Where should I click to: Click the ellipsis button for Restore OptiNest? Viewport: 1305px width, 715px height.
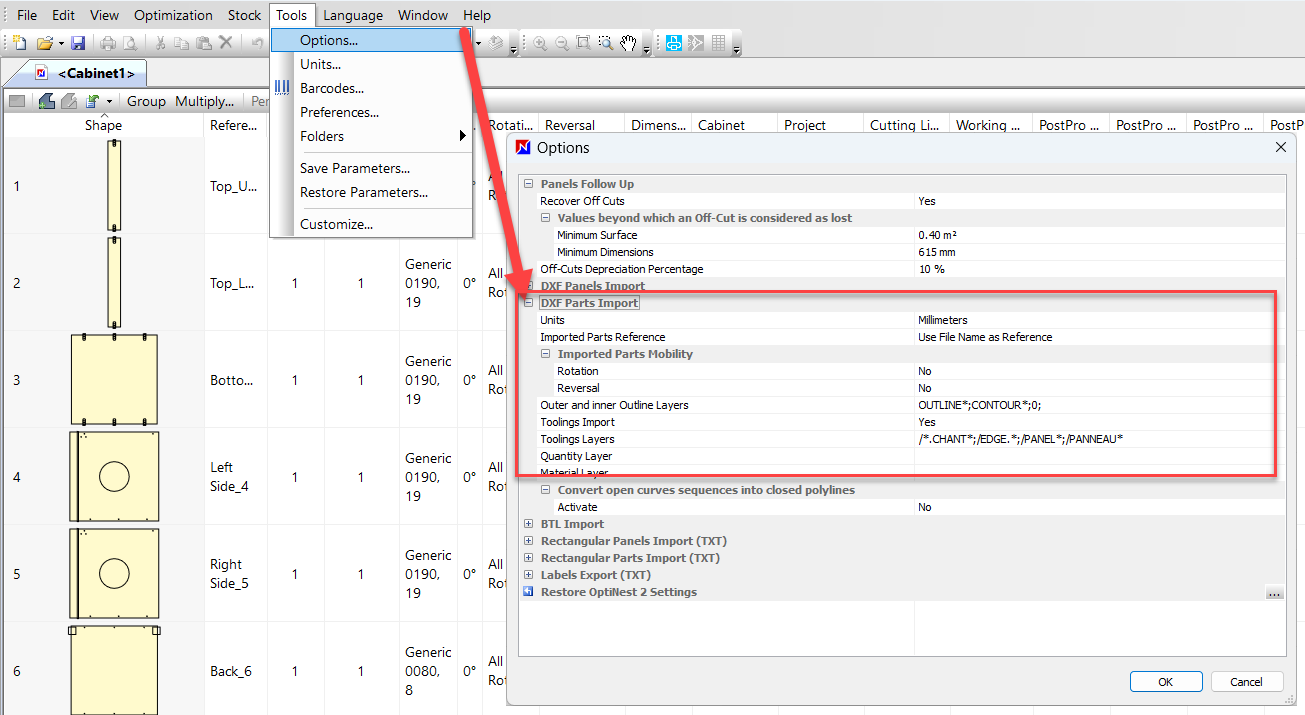[1274, 593]
